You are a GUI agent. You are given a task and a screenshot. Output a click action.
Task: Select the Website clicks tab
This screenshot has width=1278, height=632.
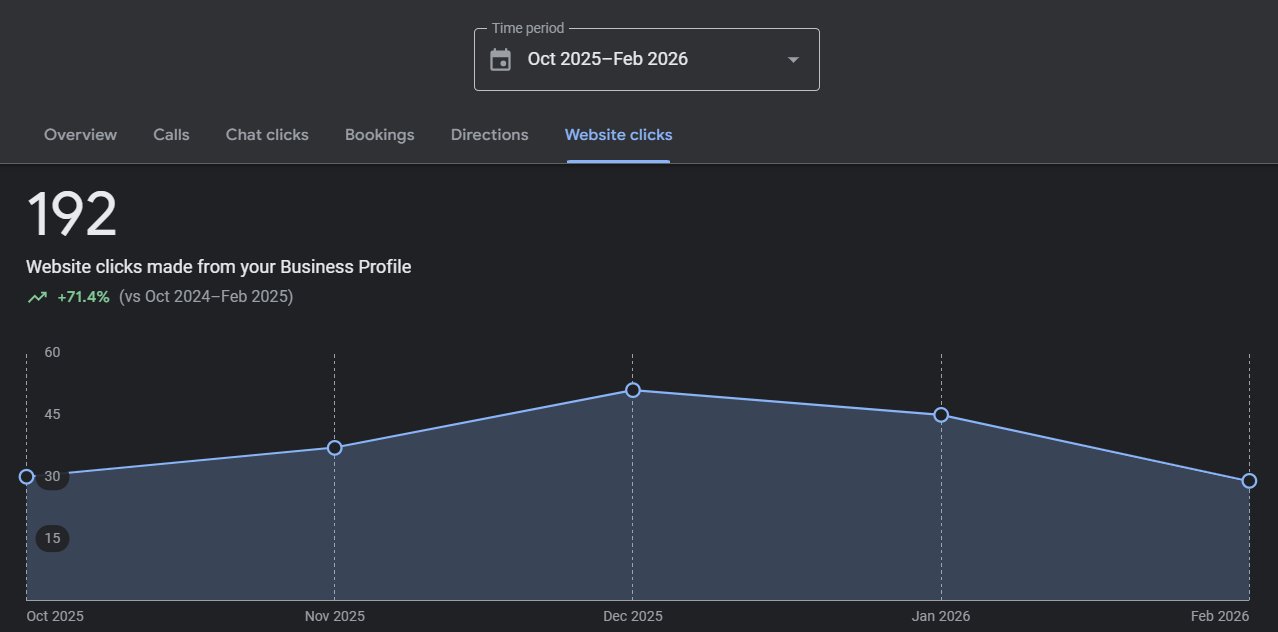(618, 135)
